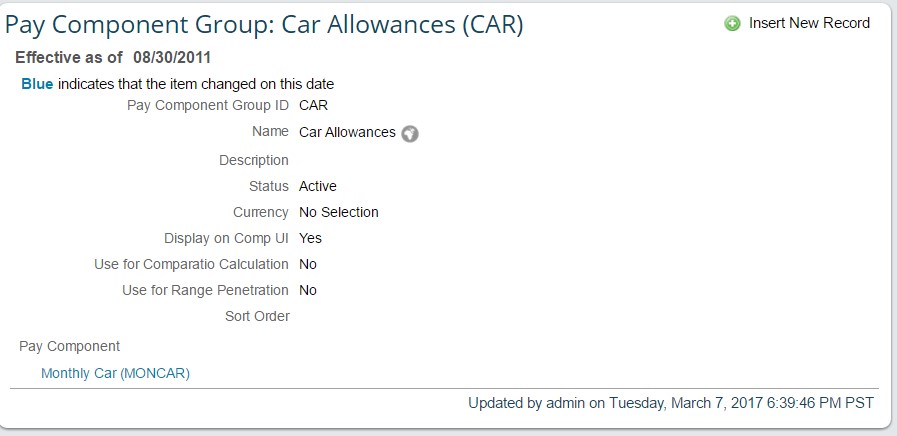
Task: Click the No Selection currency value
Action: coord(339,212)
